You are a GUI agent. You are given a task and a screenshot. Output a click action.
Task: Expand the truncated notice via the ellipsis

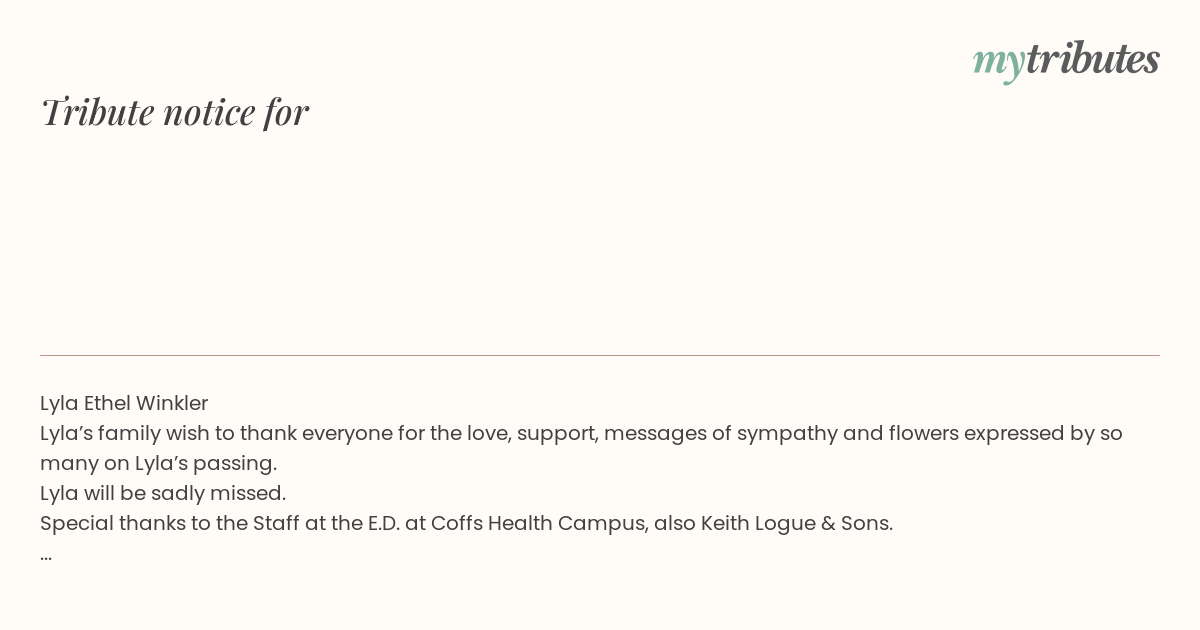(46, 557)
